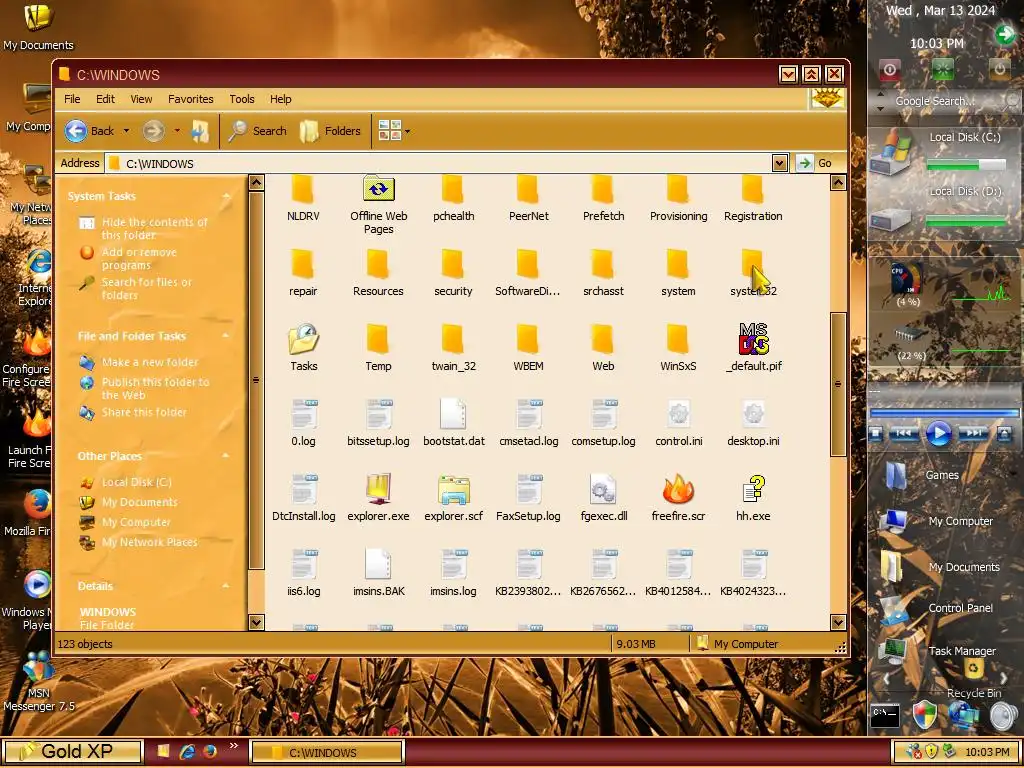Click file list scroll down arrow
This screenshot has width=1024, height=768.
point(838,622)
